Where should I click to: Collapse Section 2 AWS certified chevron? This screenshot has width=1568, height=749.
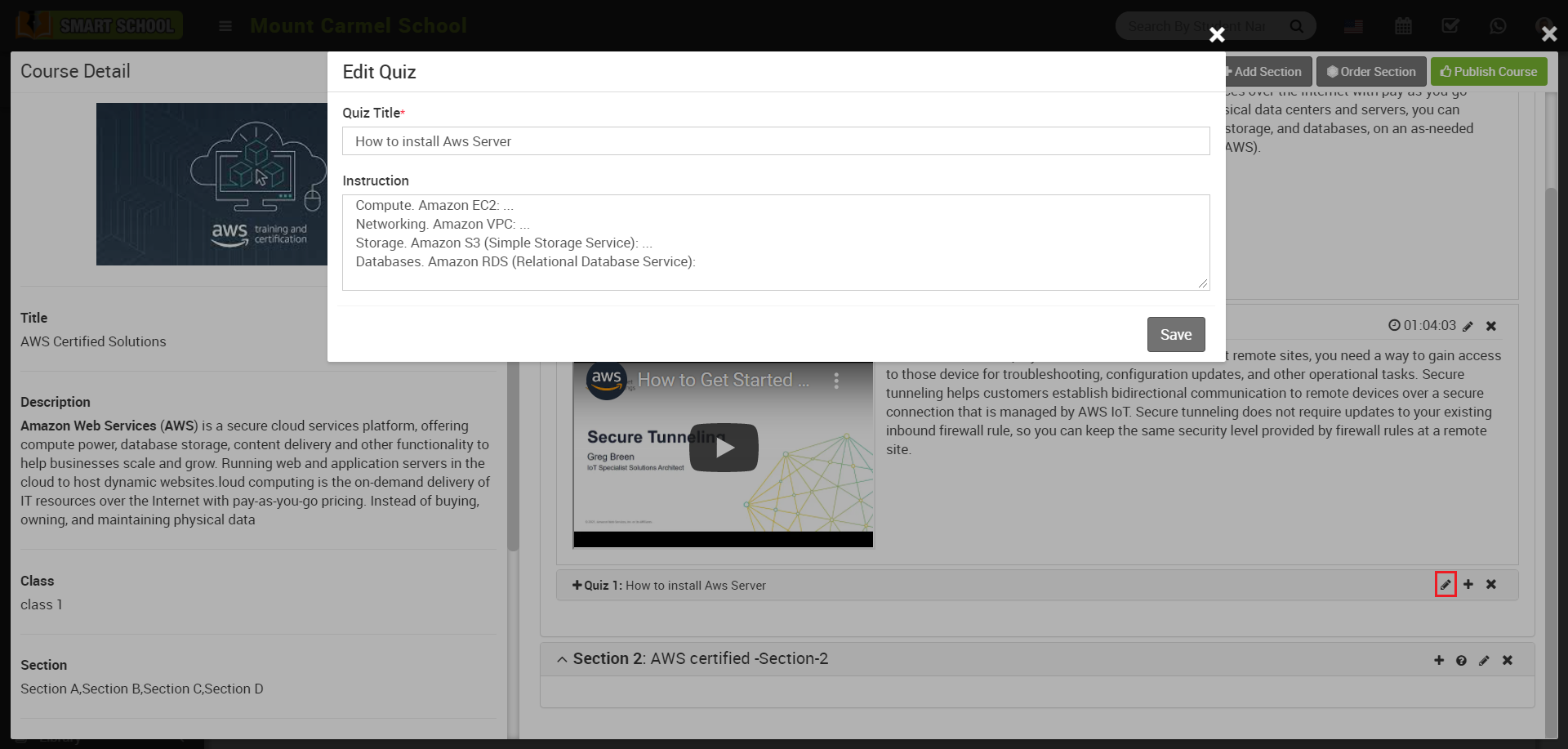tap(562, 660)
